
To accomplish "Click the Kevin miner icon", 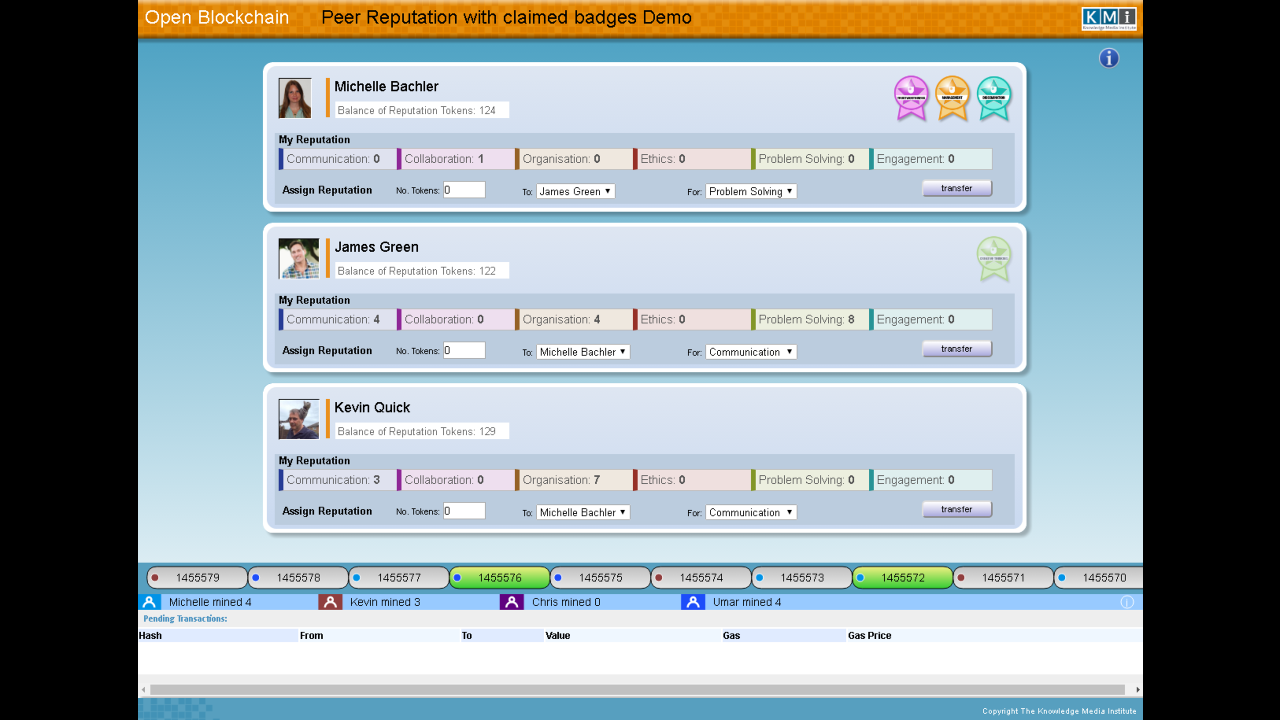I will coord(330,602).
